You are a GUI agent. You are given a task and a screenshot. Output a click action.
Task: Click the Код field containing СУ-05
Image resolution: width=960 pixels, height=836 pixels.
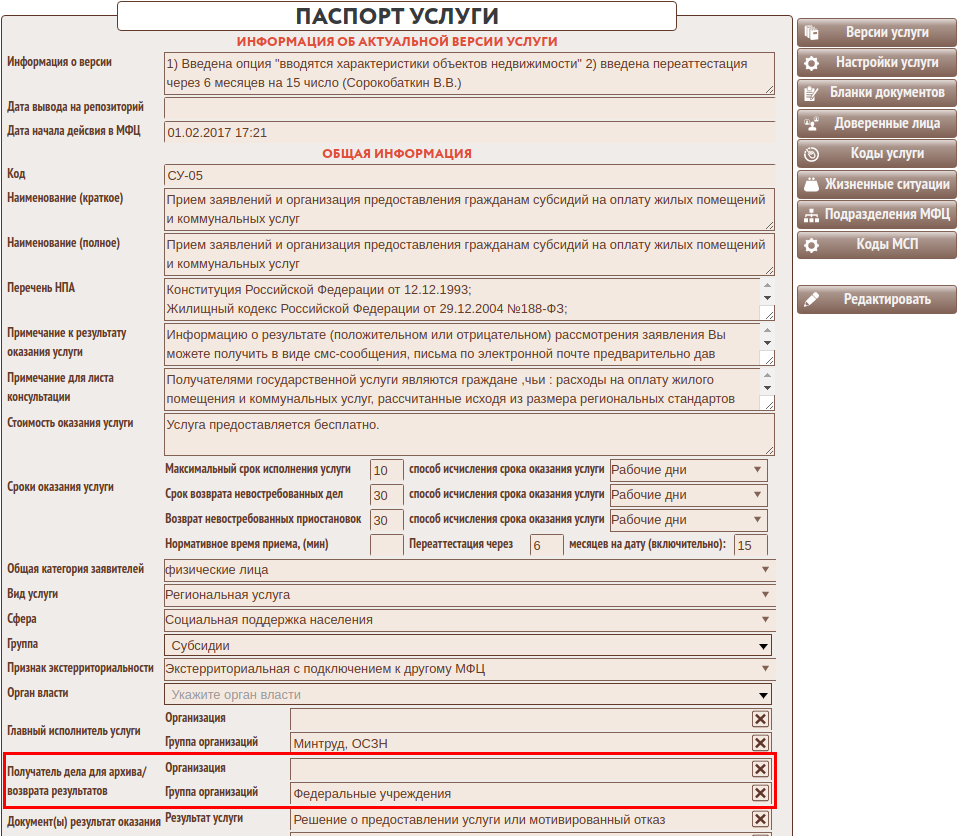pyautogui.click(x=468, y=176)
